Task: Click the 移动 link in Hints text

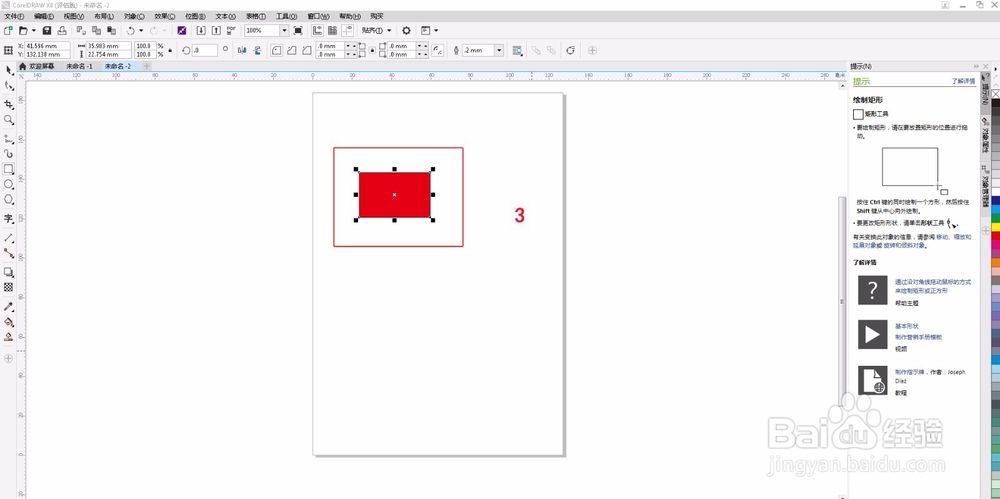Action: tap(941, 237)
